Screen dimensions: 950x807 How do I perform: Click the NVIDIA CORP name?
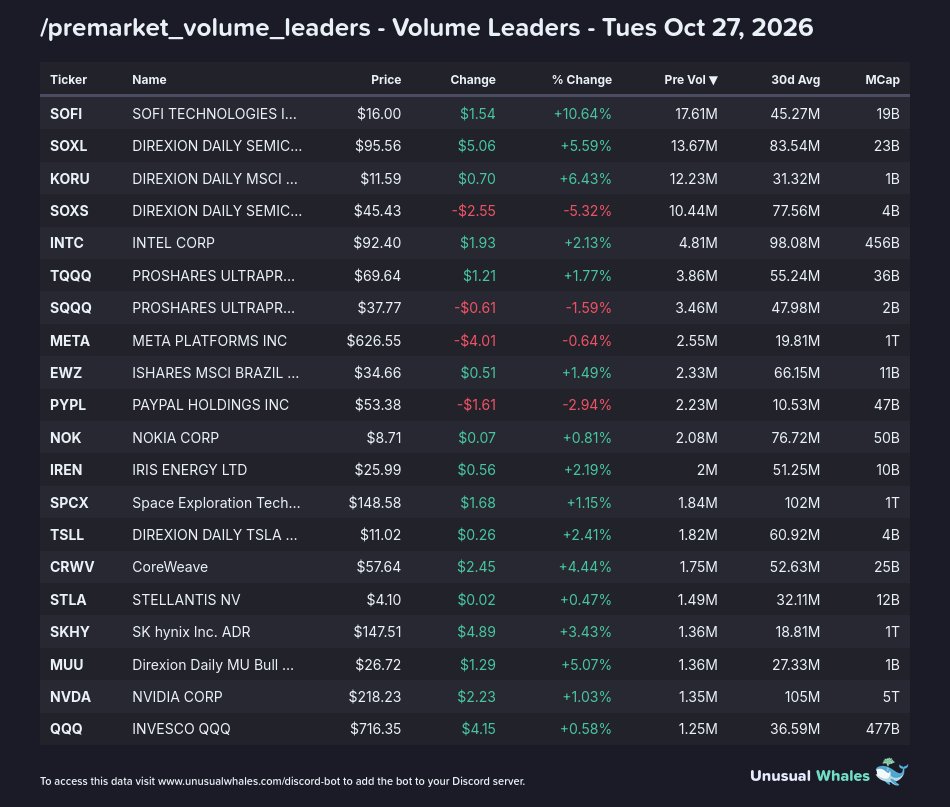[177, 697]
